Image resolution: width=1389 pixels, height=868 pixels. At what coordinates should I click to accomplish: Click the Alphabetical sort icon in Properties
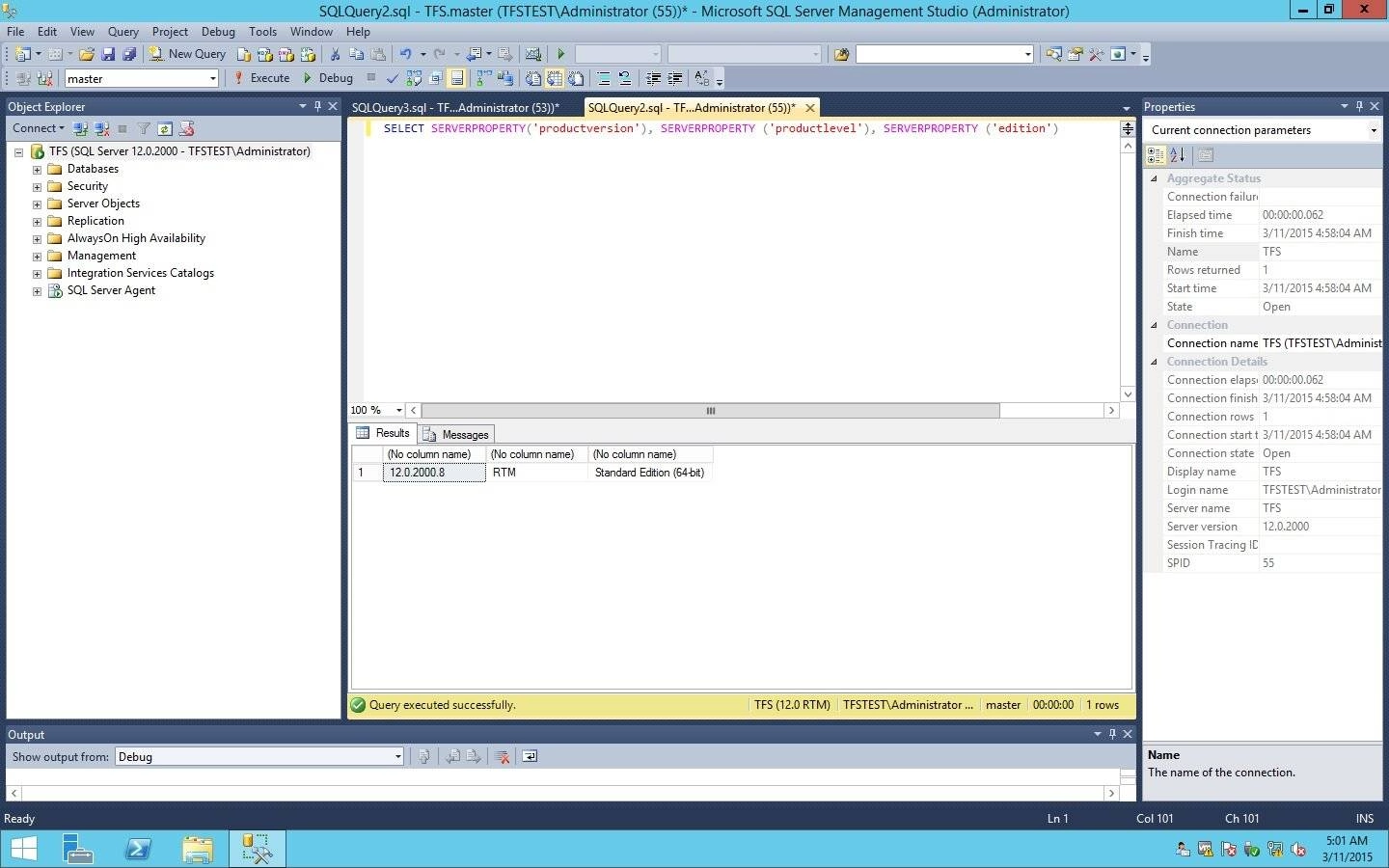click(1177, 154)
